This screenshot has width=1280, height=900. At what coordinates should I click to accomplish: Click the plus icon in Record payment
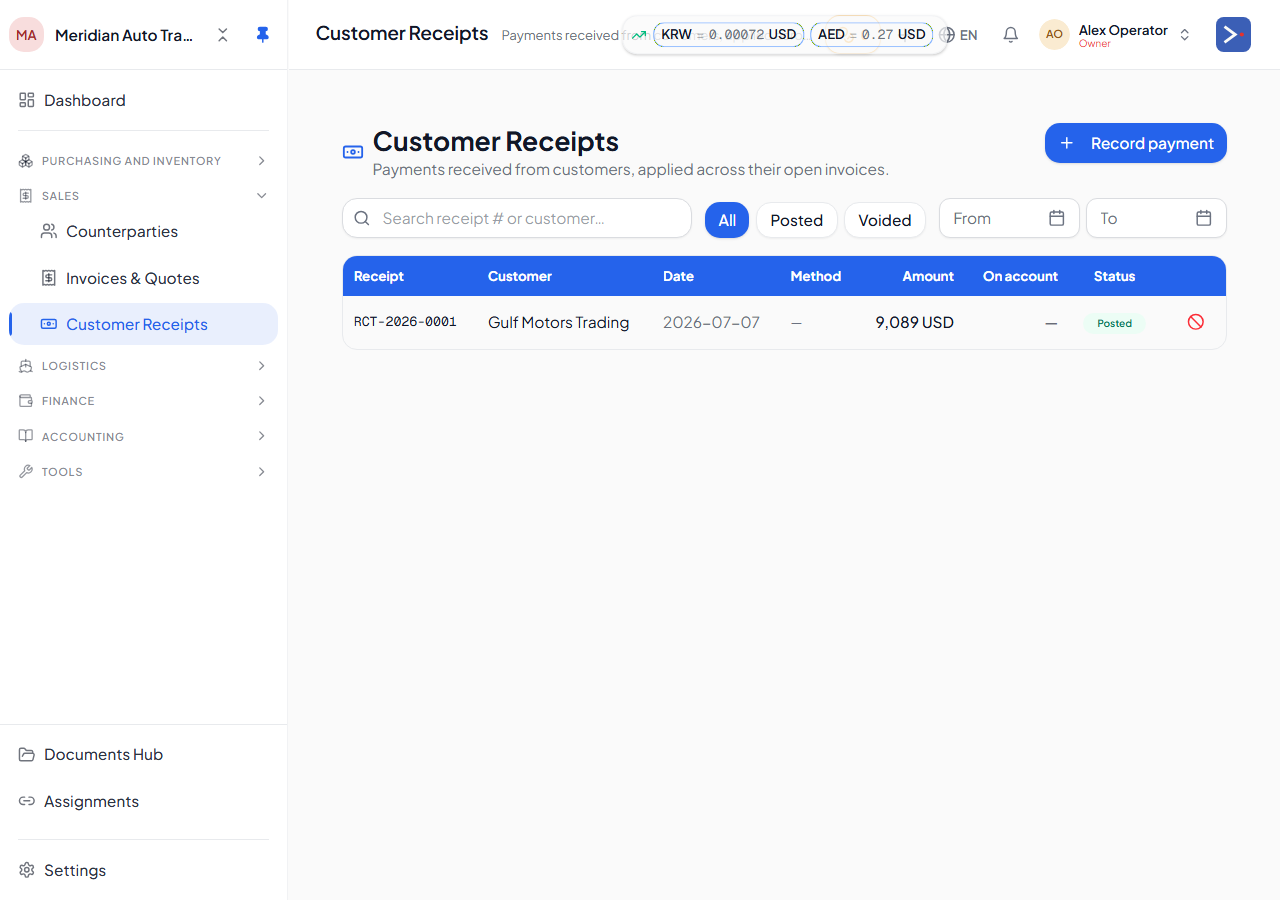point(1067,143)
